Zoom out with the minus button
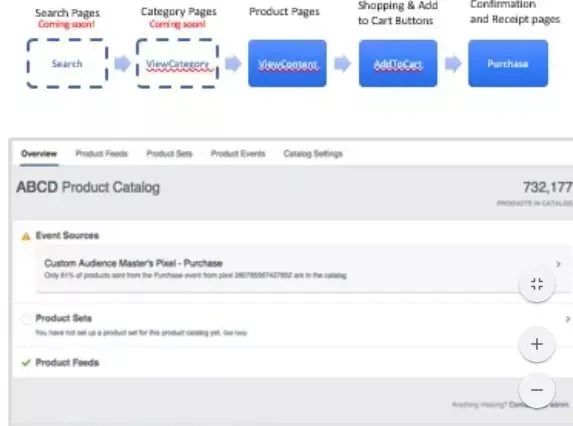The height and width of the screenshot is (426, 573). coord(537,390)
